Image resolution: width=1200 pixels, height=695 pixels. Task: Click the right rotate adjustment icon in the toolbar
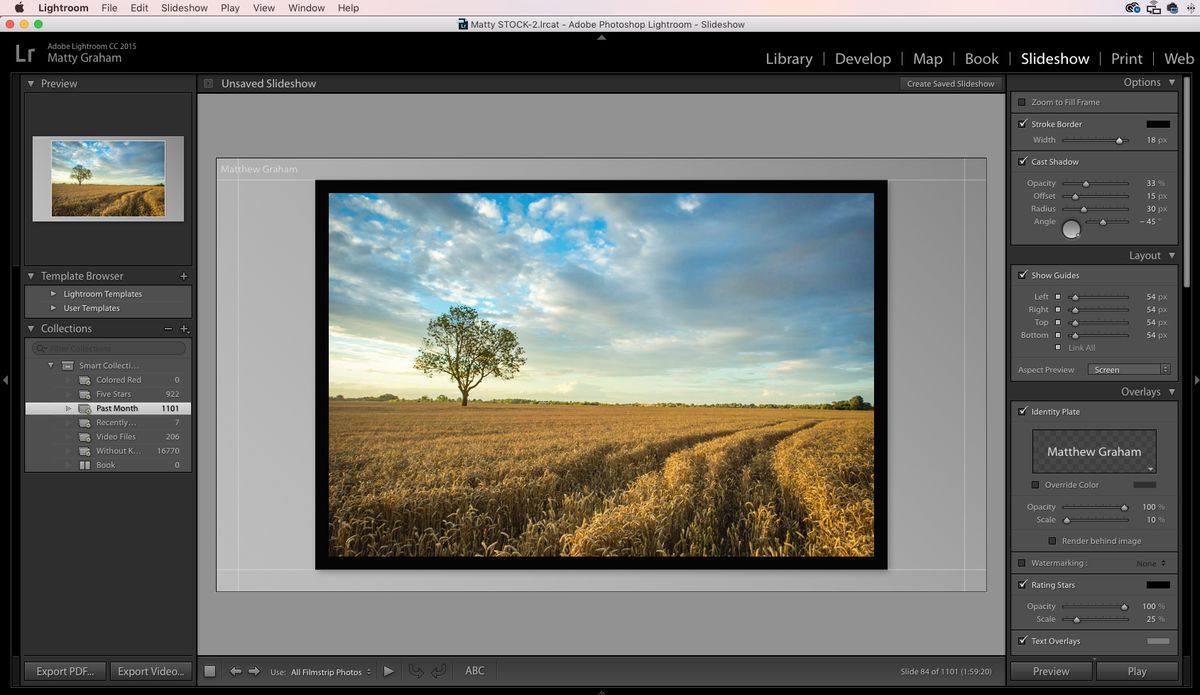[440, 671]
